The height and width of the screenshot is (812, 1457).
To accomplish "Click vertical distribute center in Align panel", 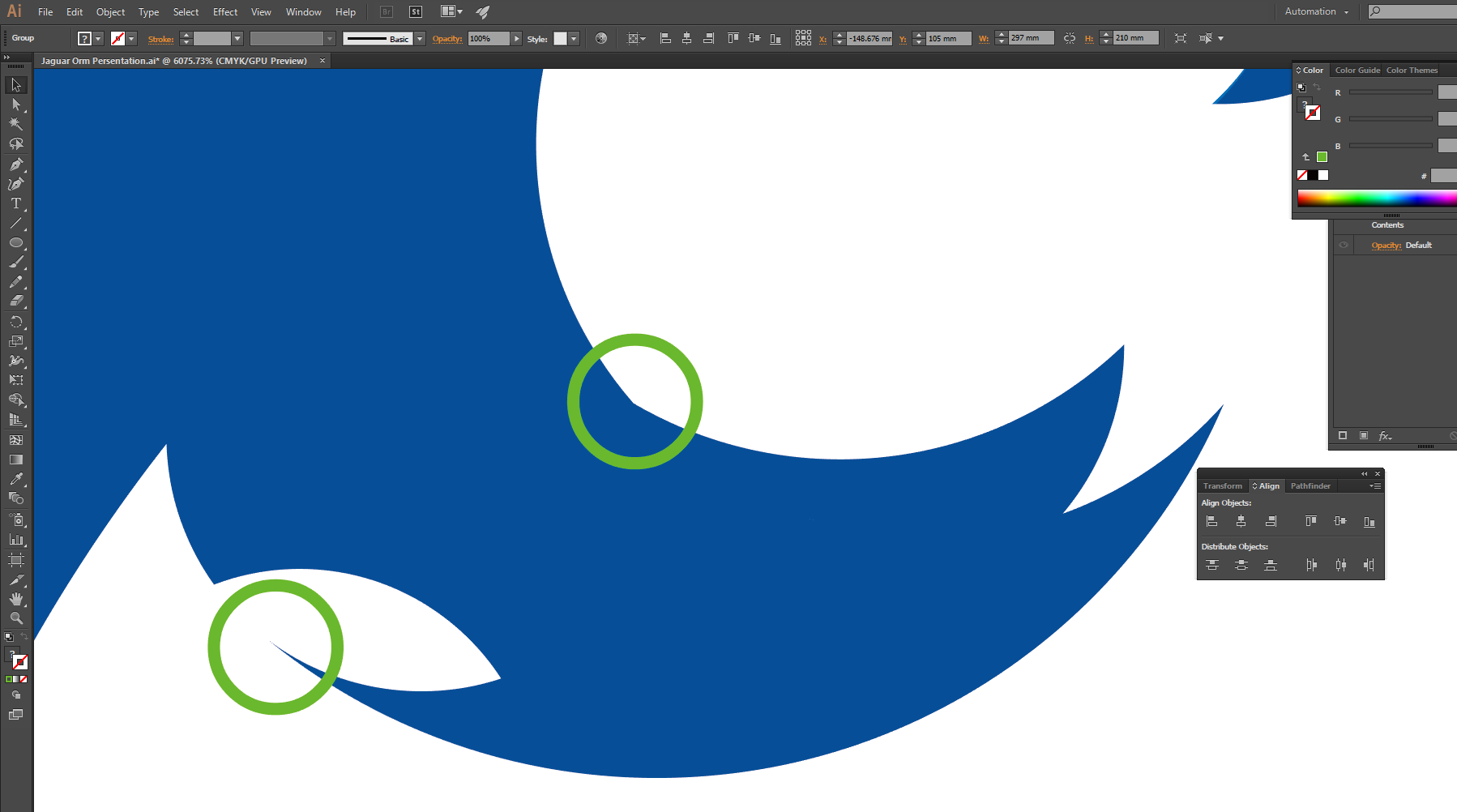I will (x=1241, y=565).
